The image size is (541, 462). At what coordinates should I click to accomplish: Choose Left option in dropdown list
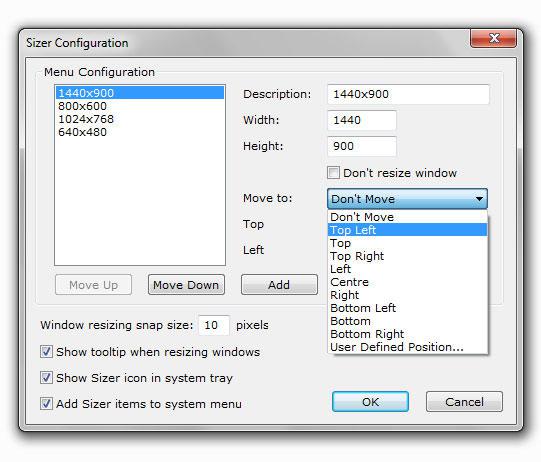[x=407, y=269]
